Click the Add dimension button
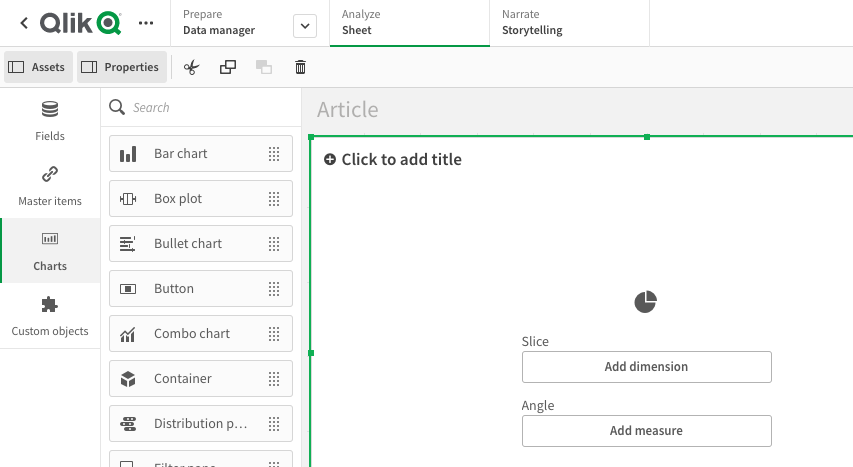Screen dimensions: 853x467 click(x=646, y=367)
